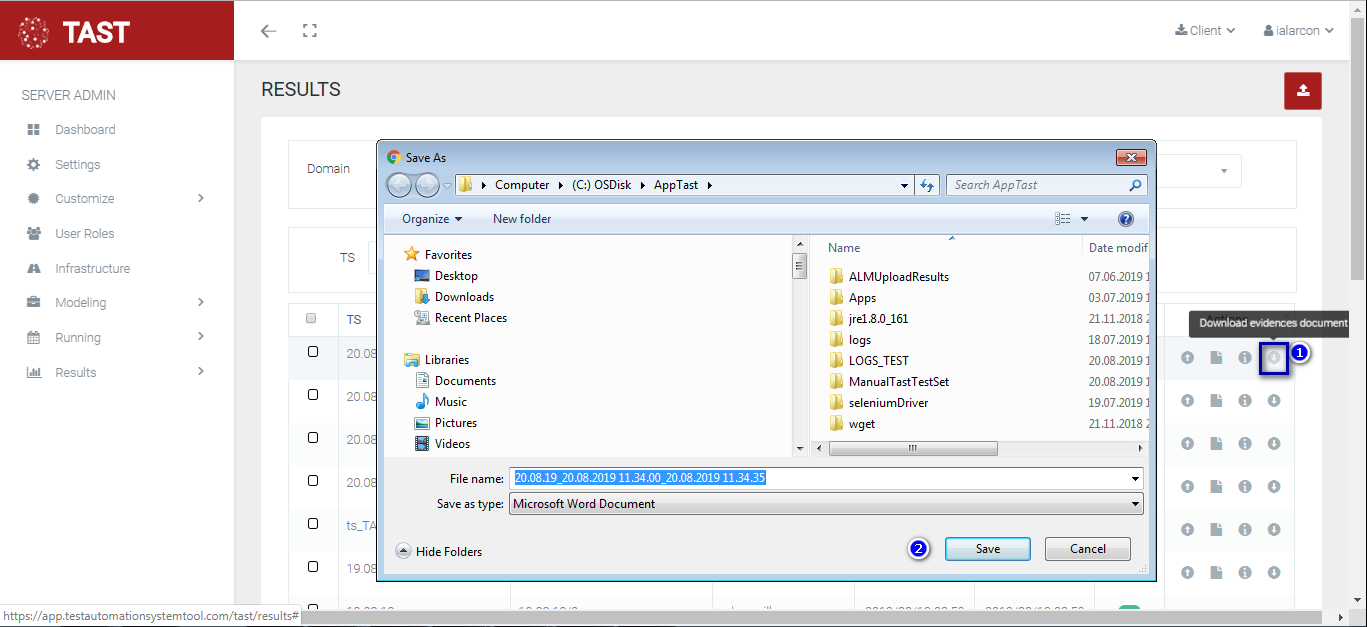Open the Save As dialog help icon

[x=1125, y=219]
